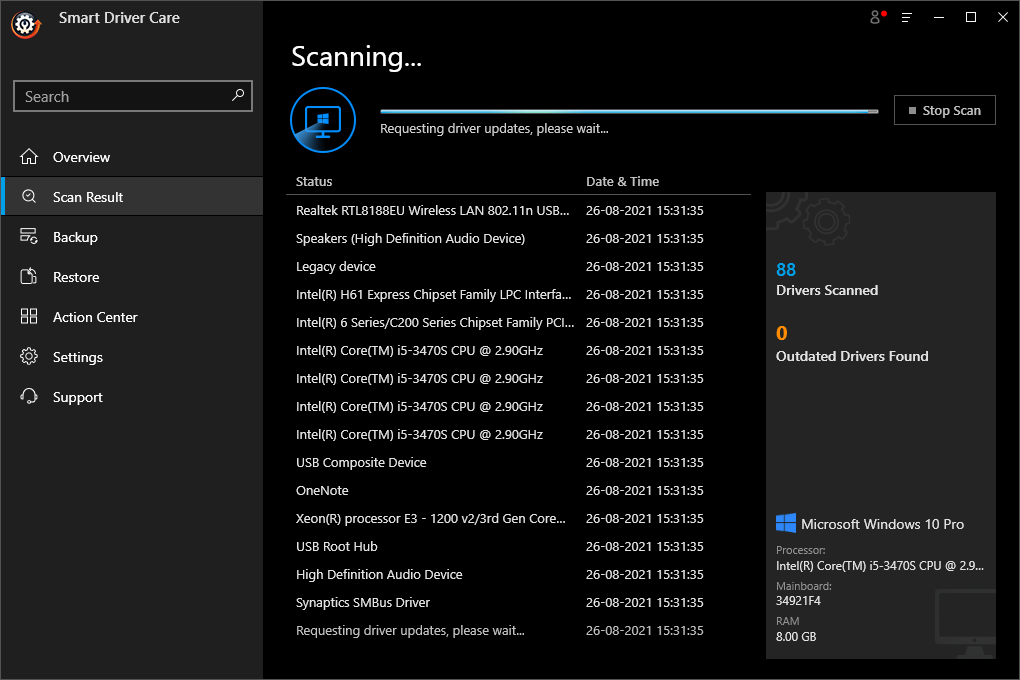Select the USB Composite Device row
The image size is (1020, 680).
coord(518,462)
